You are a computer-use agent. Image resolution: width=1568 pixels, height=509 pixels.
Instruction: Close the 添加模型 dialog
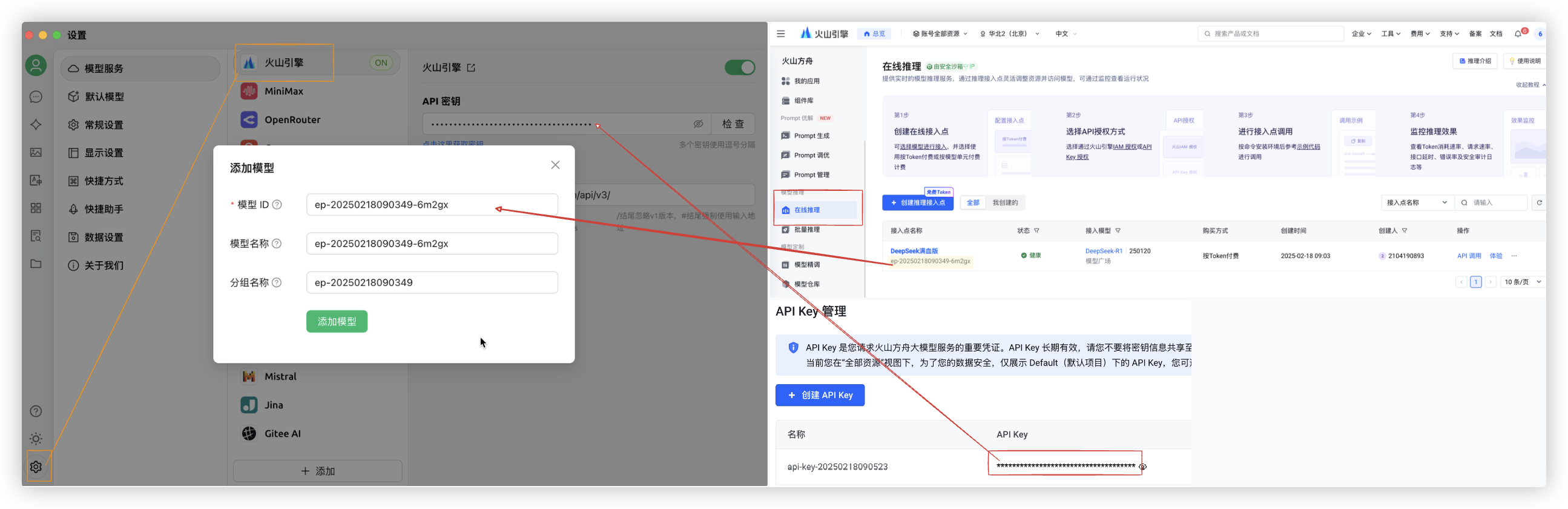click(555, 165)
